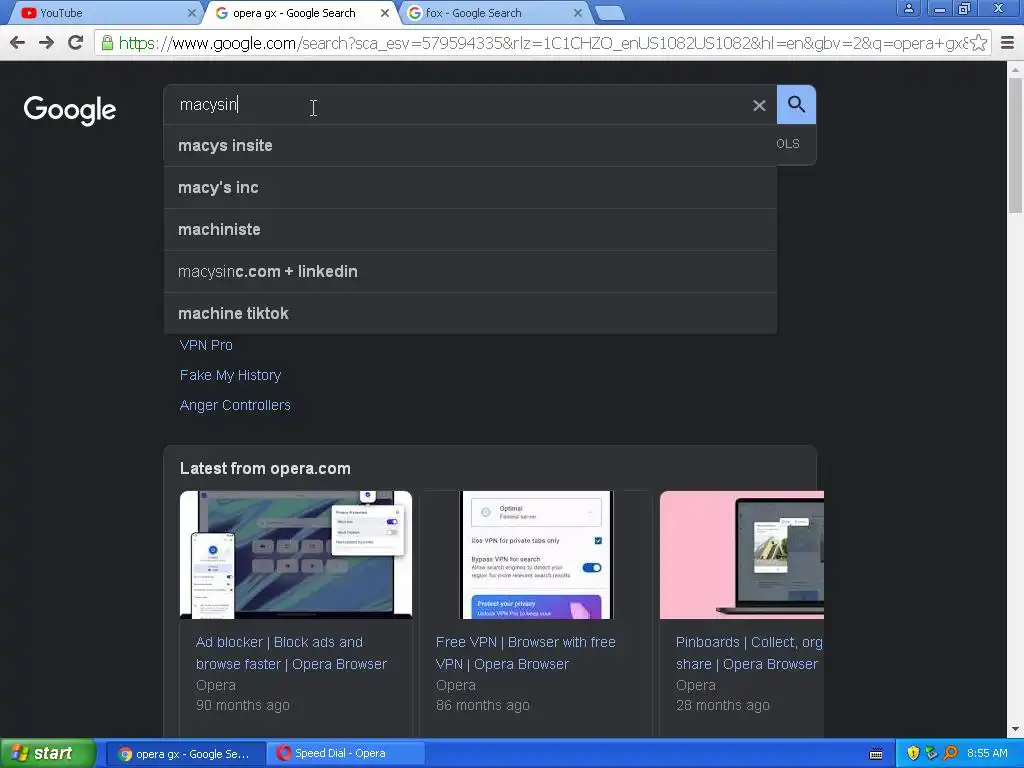Choose the 'macy's inc' suggestion

point(470,187)
